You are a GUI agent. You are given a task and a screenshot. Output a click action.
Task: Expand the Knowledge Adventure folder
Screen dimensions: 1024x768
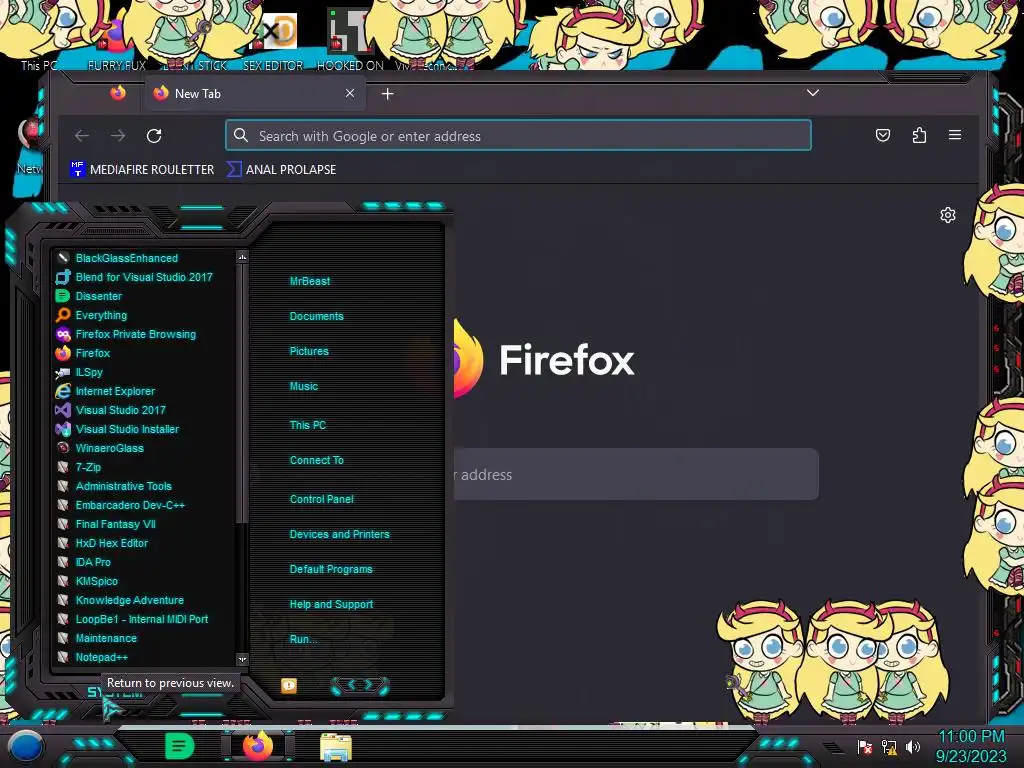point(120,600)
